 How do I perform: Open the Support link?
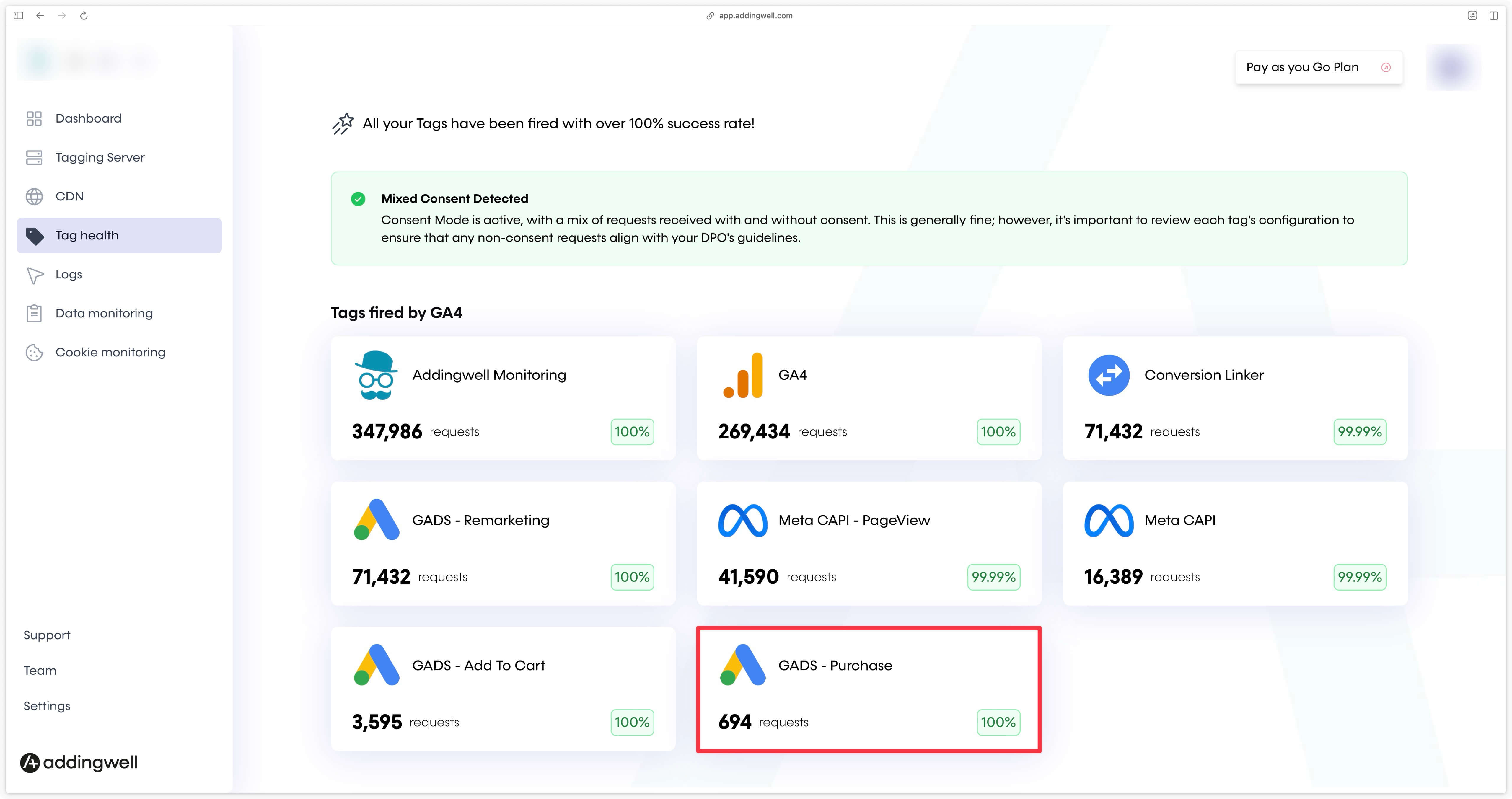point(47,635)
